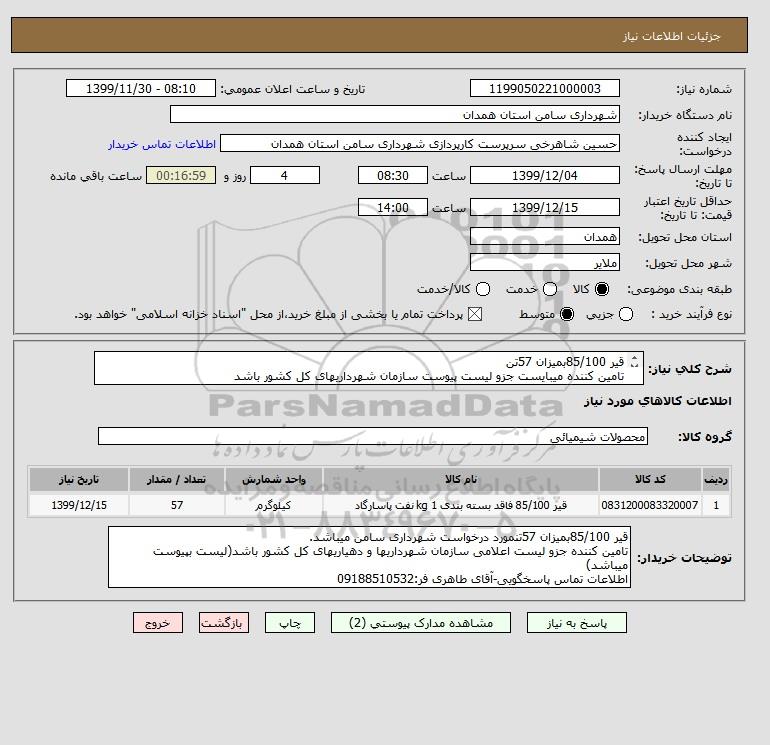Click unit cell کیلوگرم
This screenshot has width=770, height=745.
pos(274,505)
